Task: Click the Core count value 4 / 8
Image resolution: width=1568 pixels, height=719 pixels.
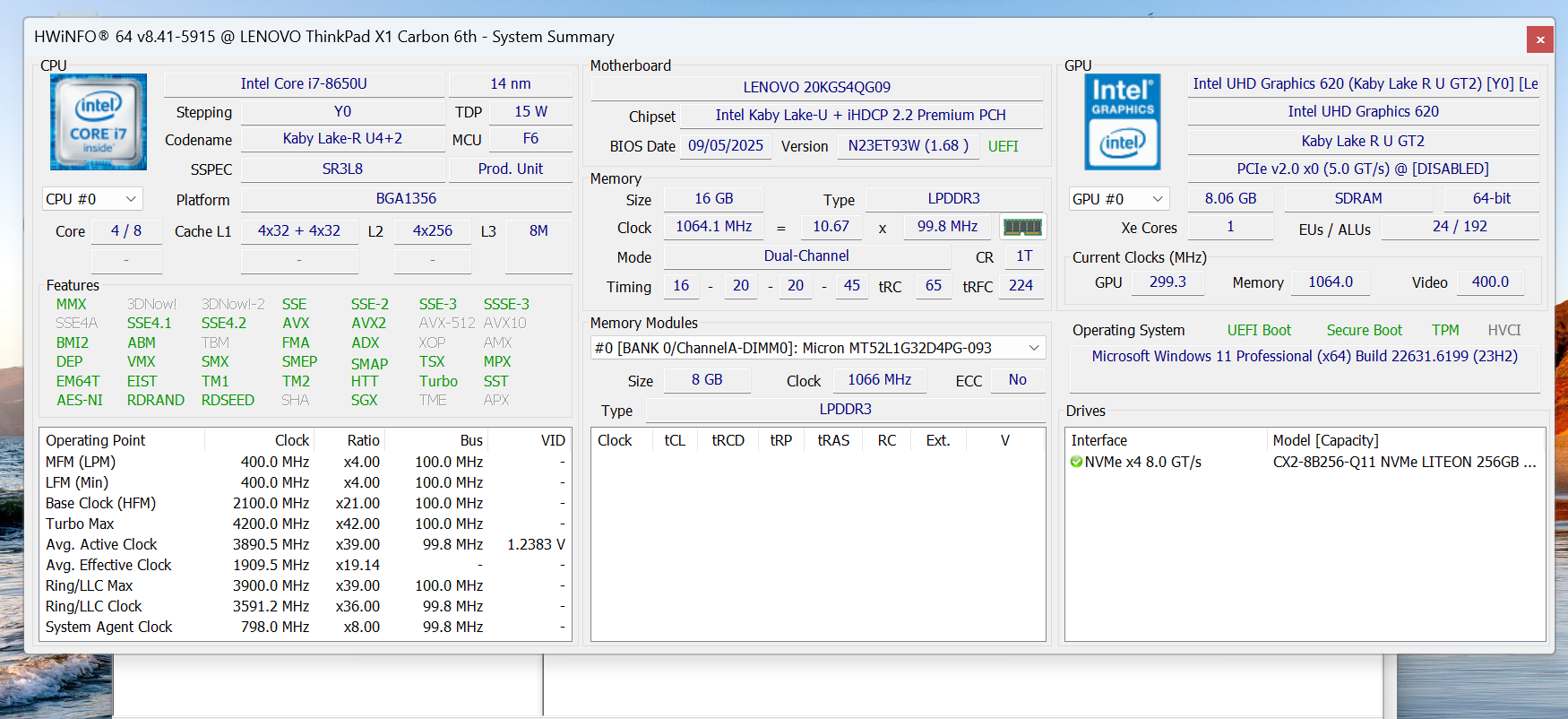Action: pos(126,230)
